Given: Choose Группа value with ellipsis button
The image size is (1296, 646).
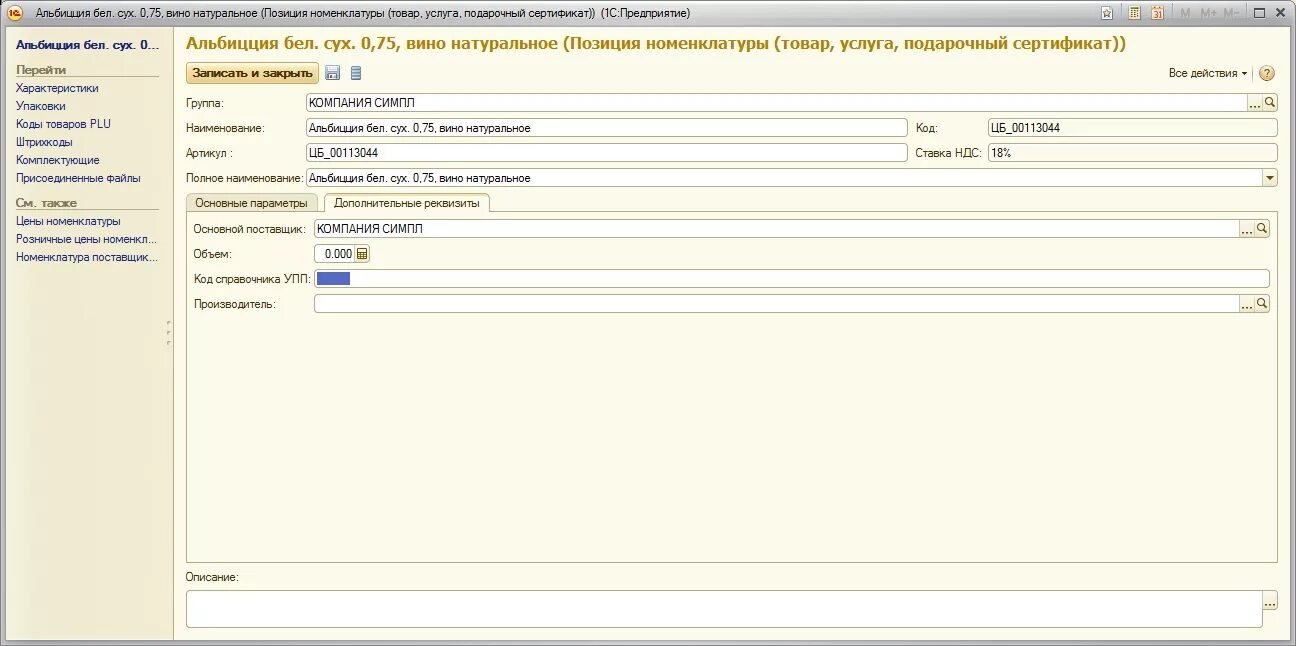Looking at the screenshot, I should click(1254, 102).
